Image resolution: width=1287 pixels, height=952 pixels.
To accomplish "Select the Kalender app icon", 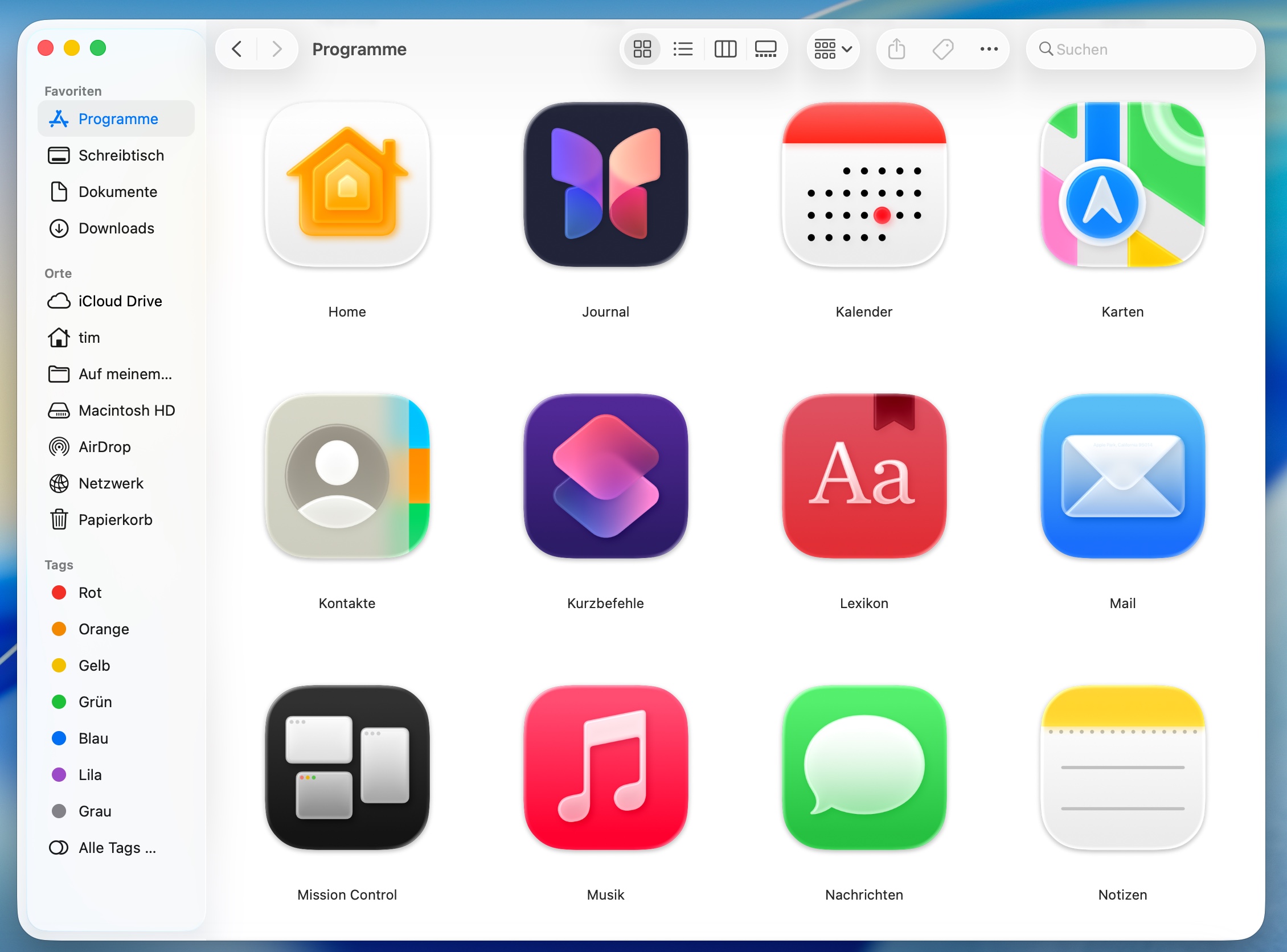I will (x=864, y=184).
